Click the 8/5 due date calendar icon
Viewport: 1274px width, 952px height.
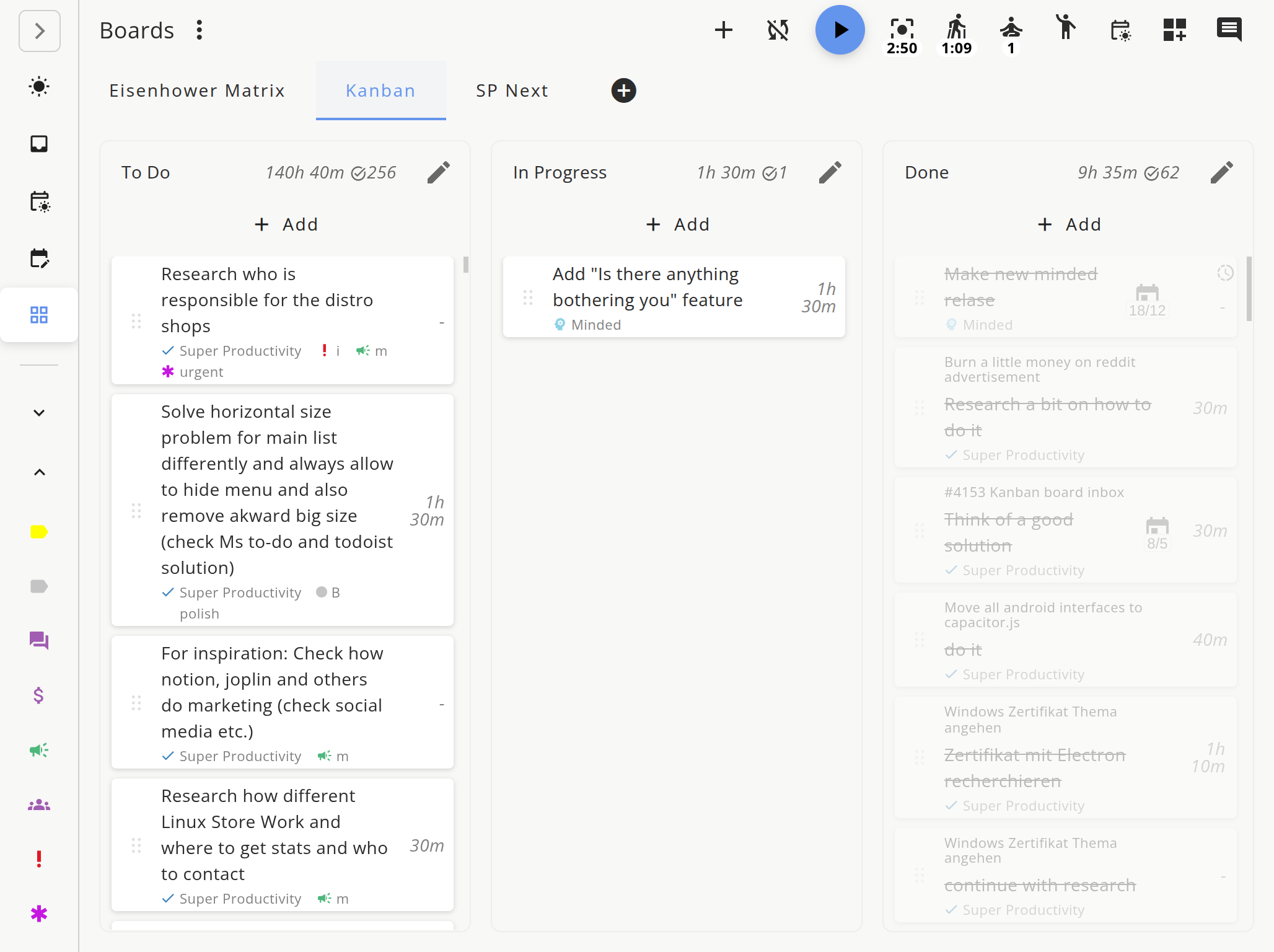tap(1157, 534)
